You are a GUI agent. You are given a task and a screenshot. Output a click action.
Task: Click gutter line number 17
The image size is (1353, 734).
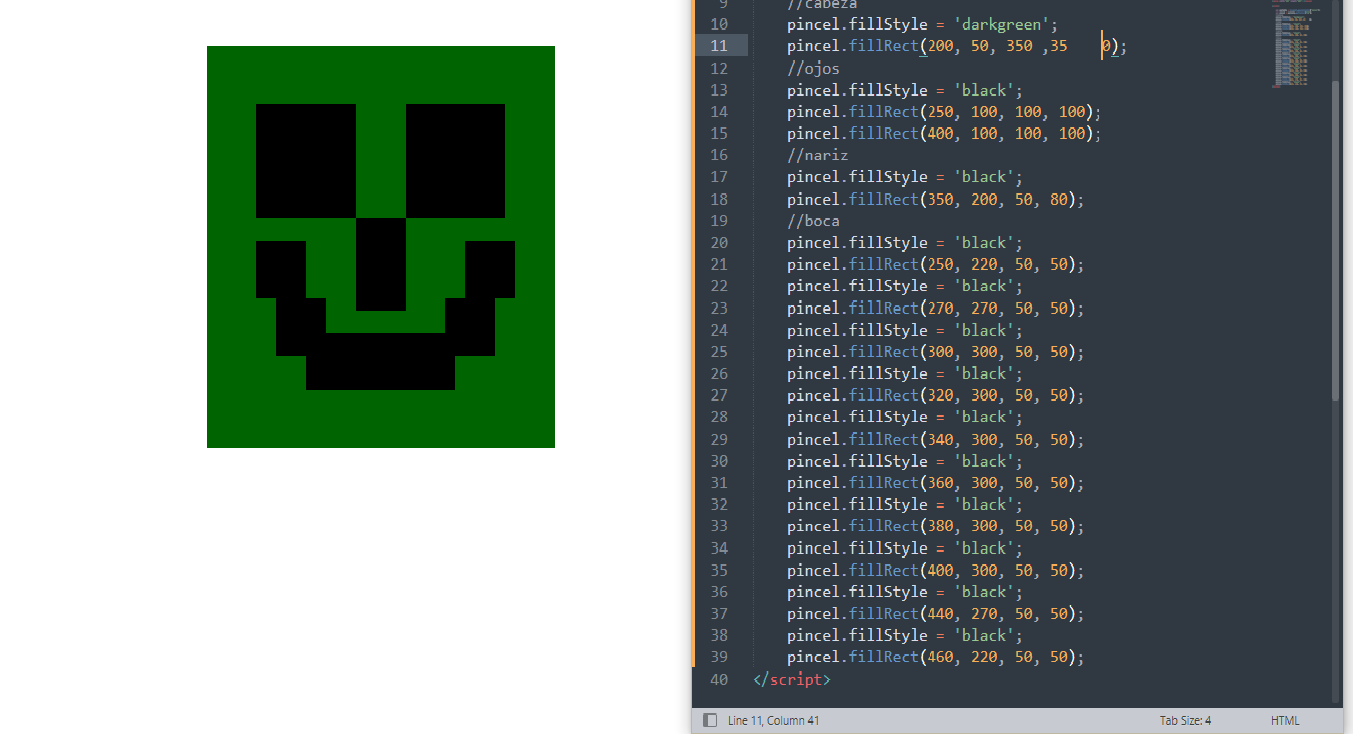point(719,177)
